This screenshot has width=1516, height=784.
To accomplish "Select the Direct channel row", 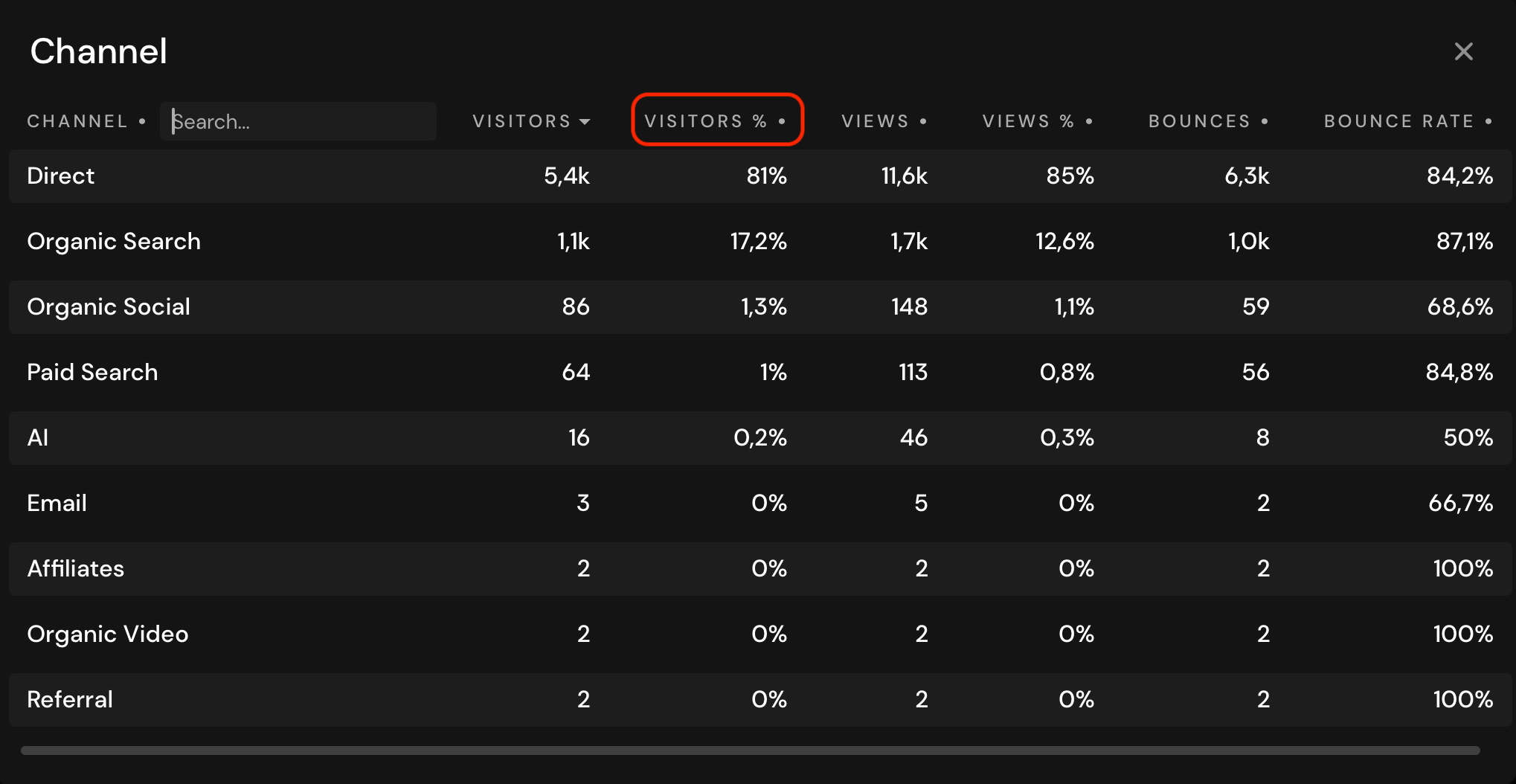I will click(x=61, y=176).
